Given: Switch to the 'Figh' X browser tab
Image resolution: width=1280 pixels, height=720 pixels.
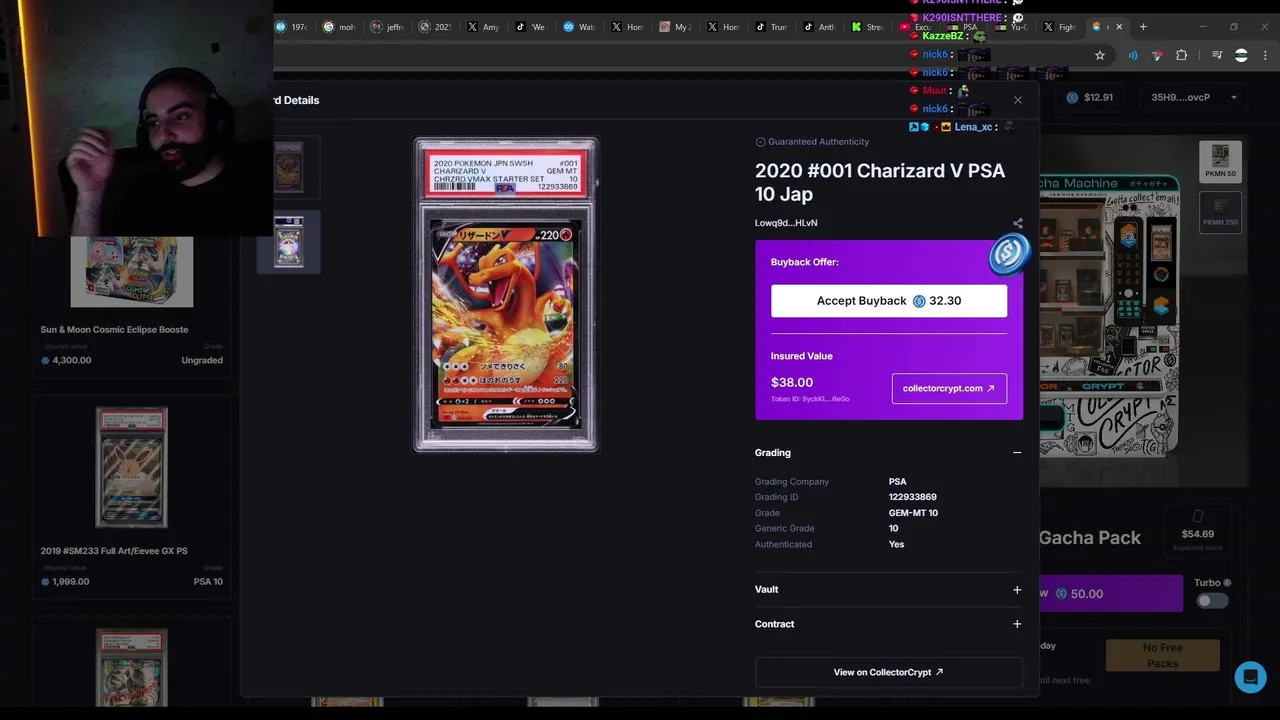Looking at the screenshot, I should pyautogui.click(x=1060, y=27).
